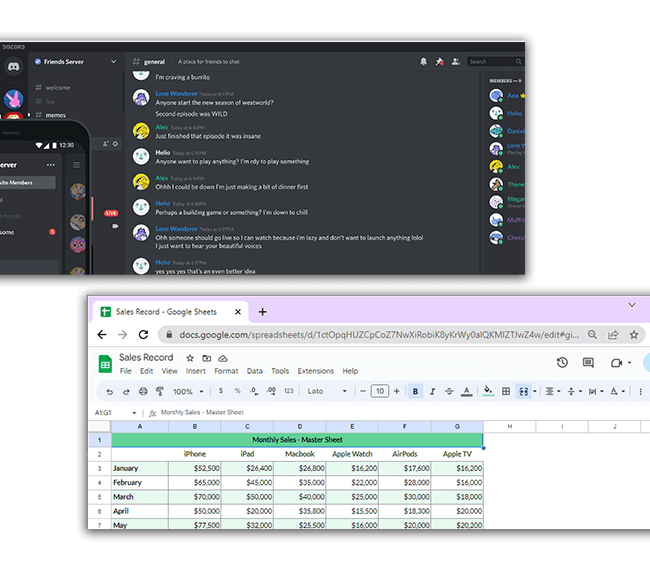Select member Ana in member list

(507, 96)
